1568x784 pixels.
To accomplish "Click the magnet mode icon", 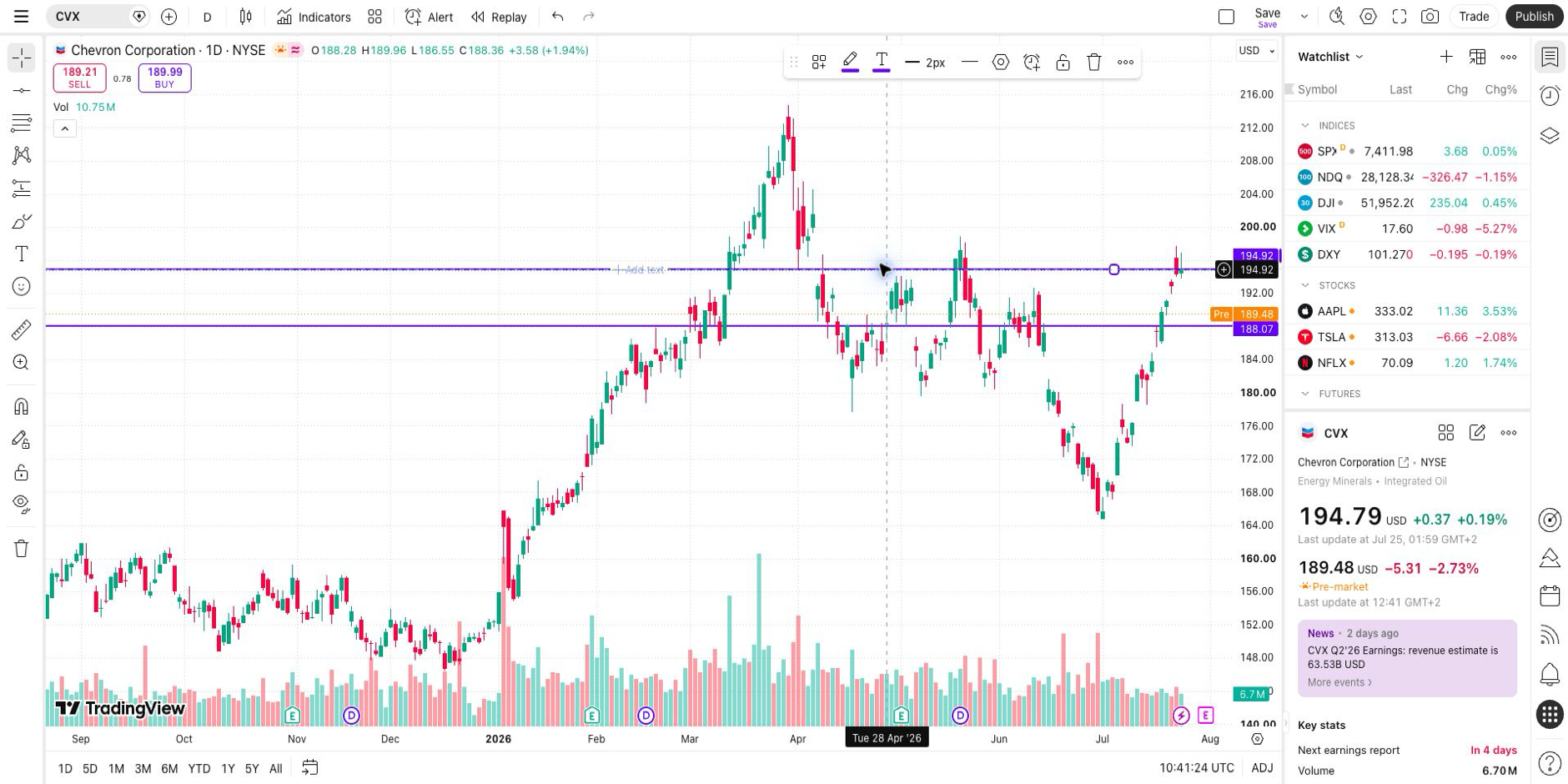I will point(21,406).
